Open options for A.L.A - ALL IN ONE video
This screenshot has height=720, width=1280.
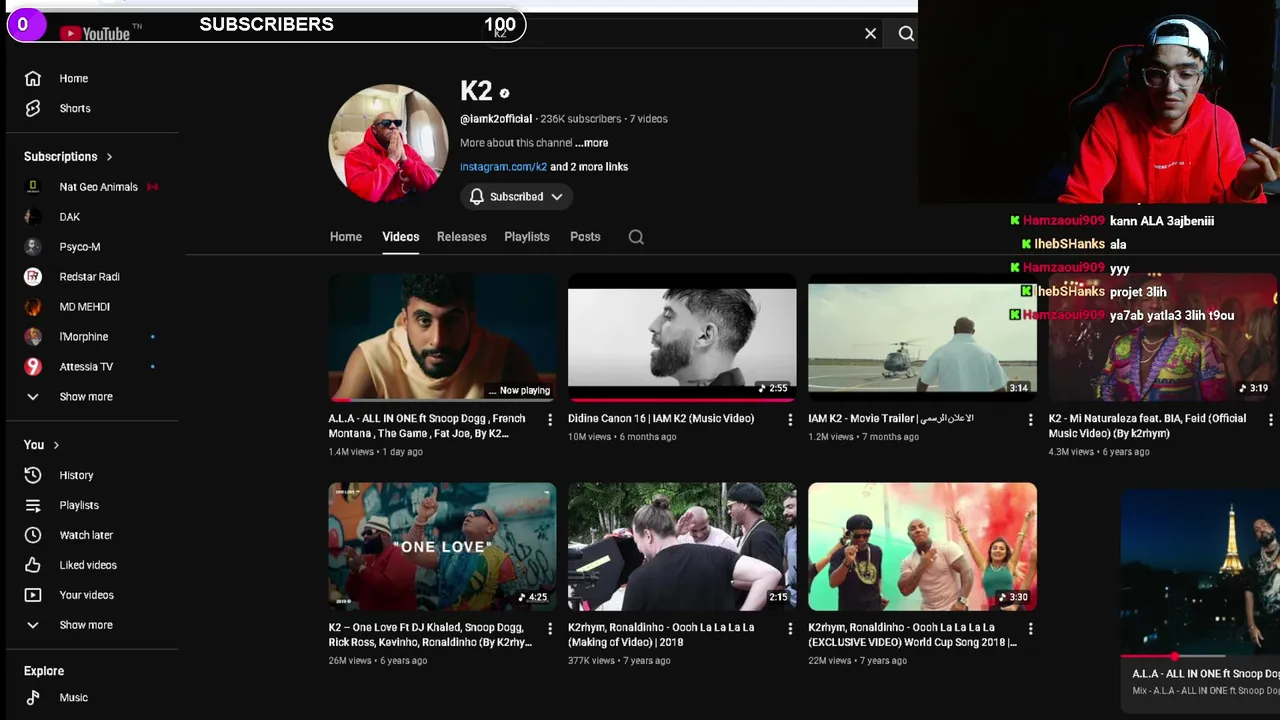click(x=550, y=420)
